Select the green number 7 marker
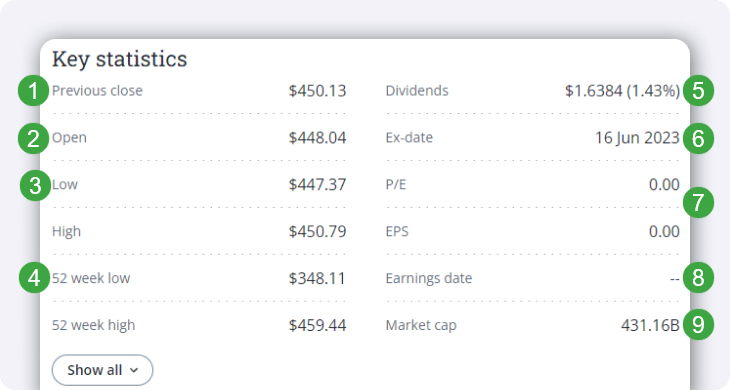 [698, 202]
